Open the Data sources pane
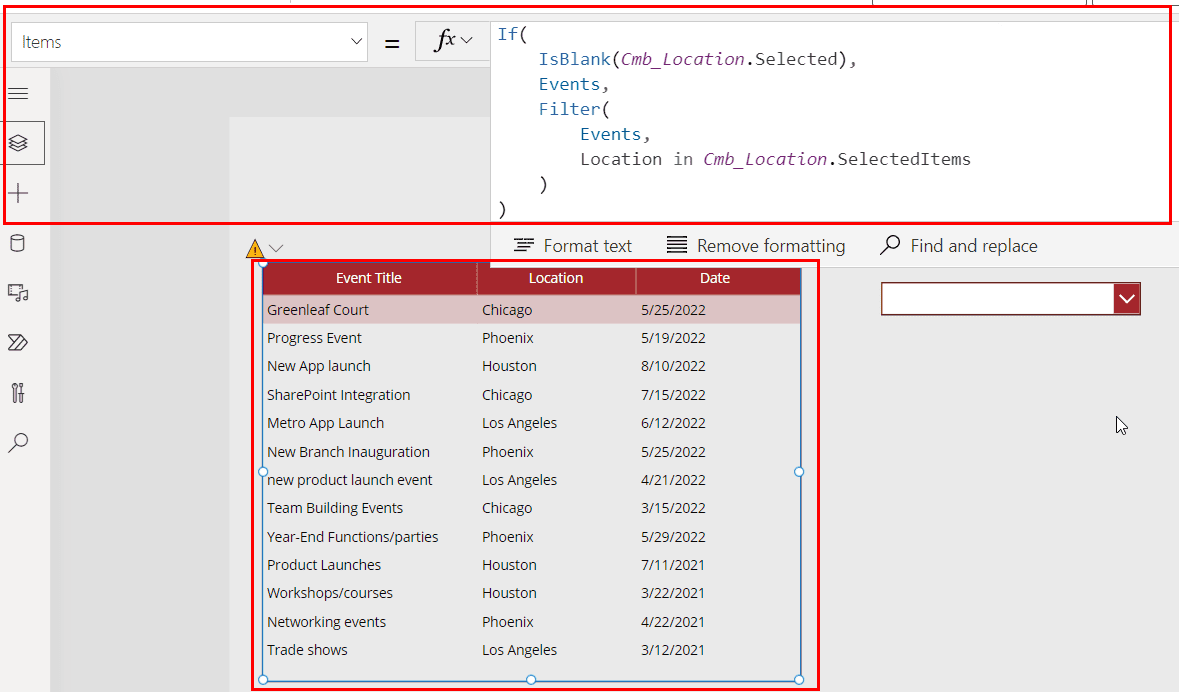This screenshot has height=692, width=1179. [18, 242]
